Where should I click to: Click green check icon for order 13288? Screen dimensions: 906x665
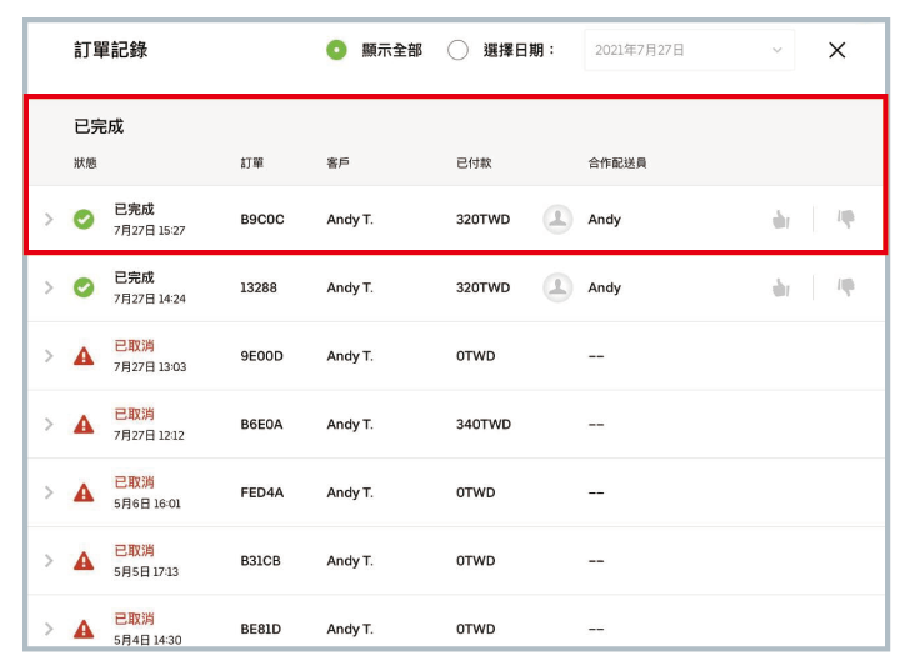point(84,288)
